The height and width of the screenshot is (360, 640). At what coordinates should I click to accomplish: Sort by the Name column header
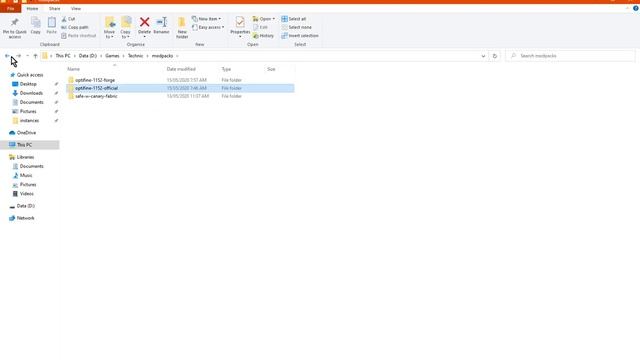coord(73,69)
